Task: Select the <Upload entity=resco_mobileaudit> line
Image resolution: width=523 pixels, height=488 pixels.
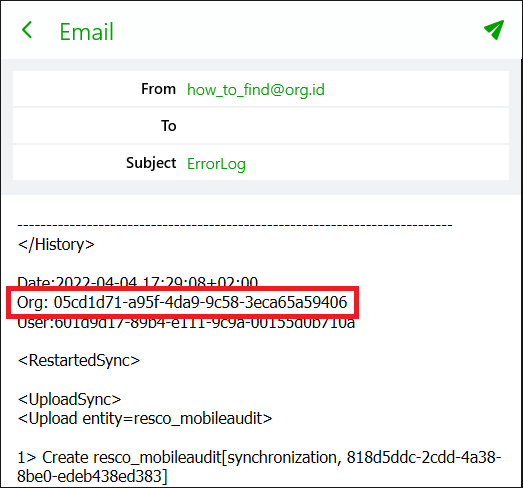Action: point(145,419)
